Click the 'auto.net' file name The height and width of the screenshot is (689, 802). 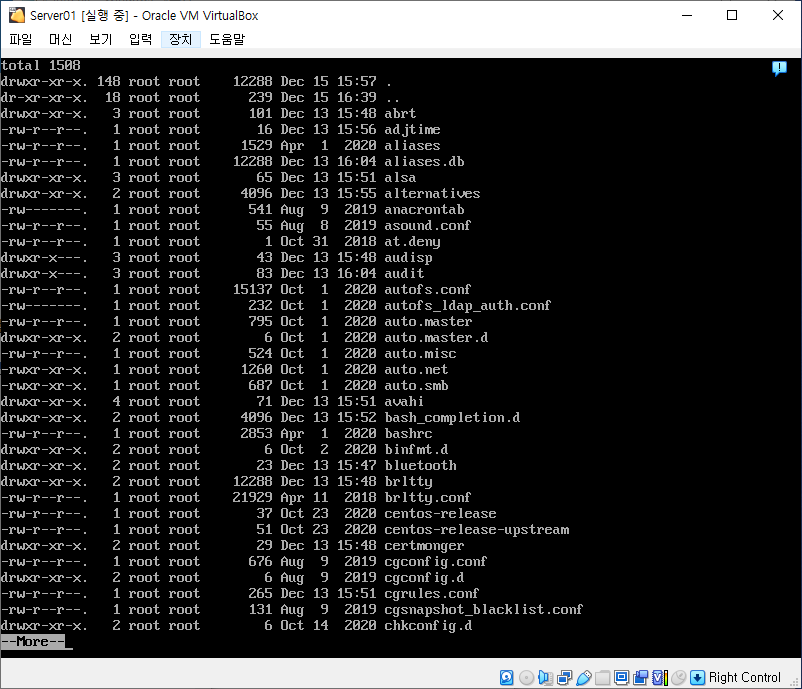(416, 369)
